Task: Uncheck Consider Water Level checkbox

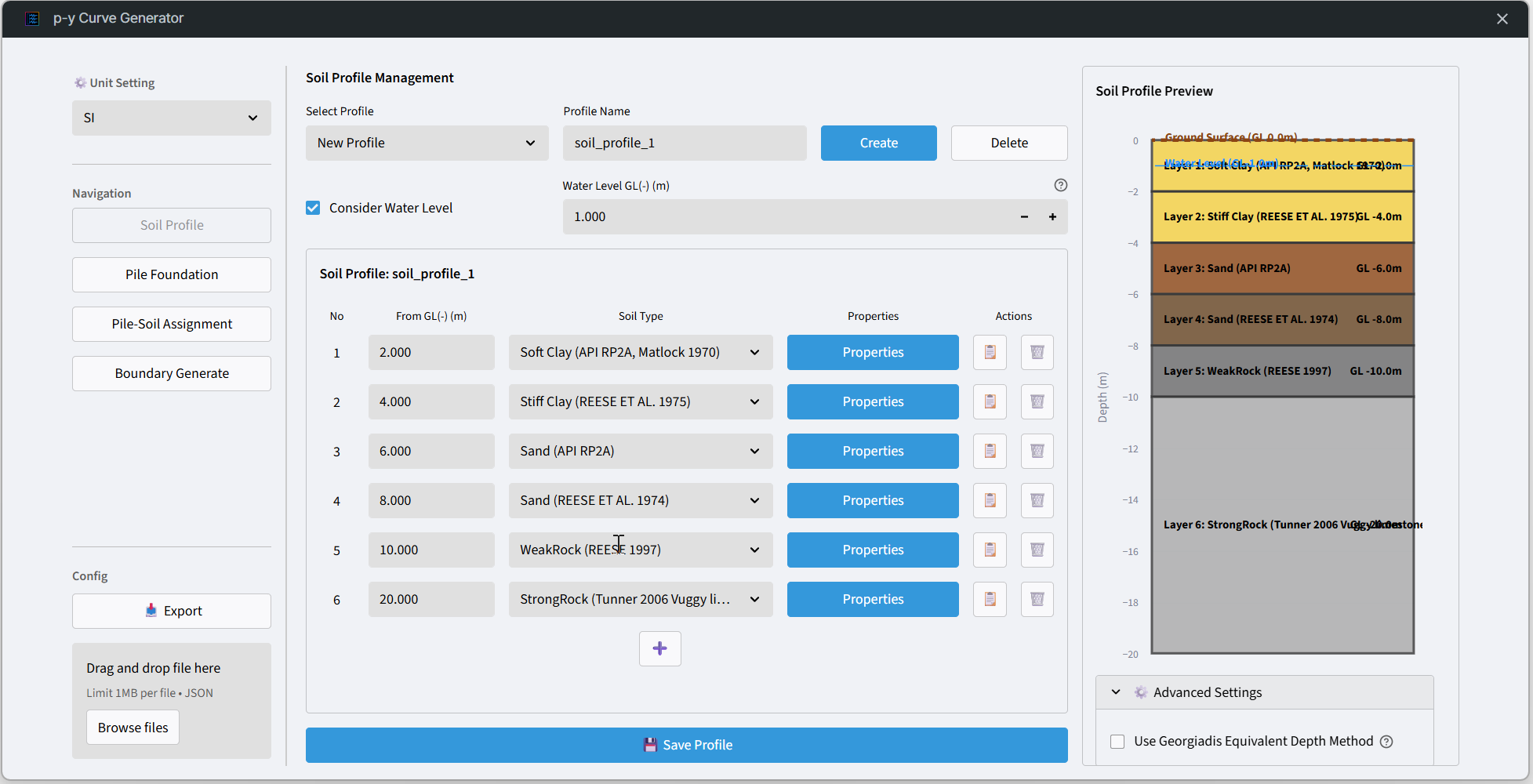Action: [313, 208]
